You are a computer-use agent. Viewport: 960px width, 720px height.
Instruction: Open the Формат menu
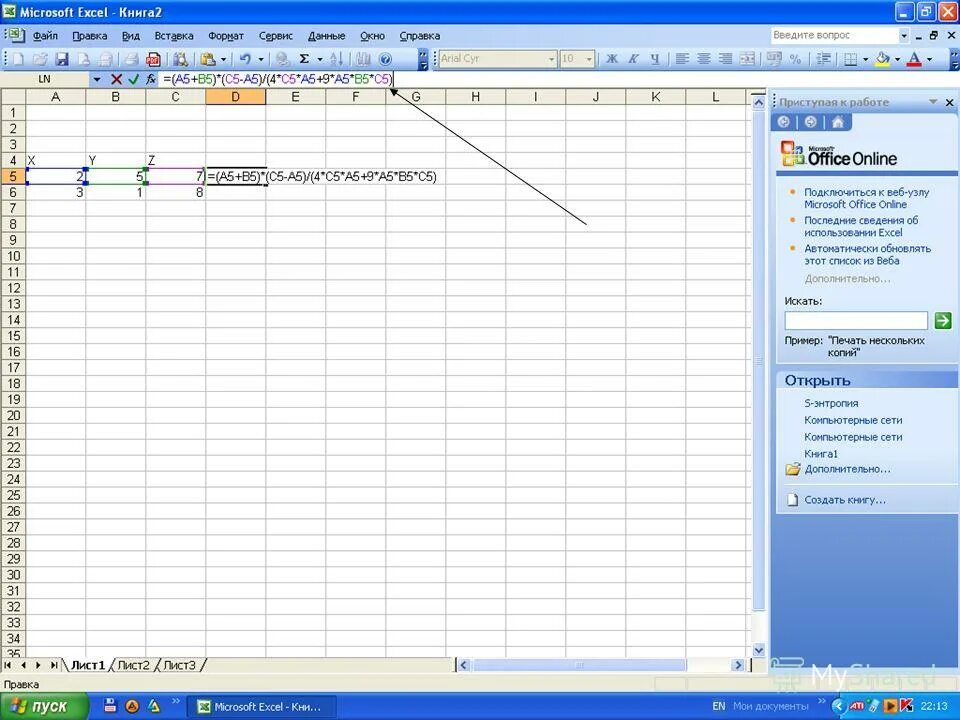226,36
